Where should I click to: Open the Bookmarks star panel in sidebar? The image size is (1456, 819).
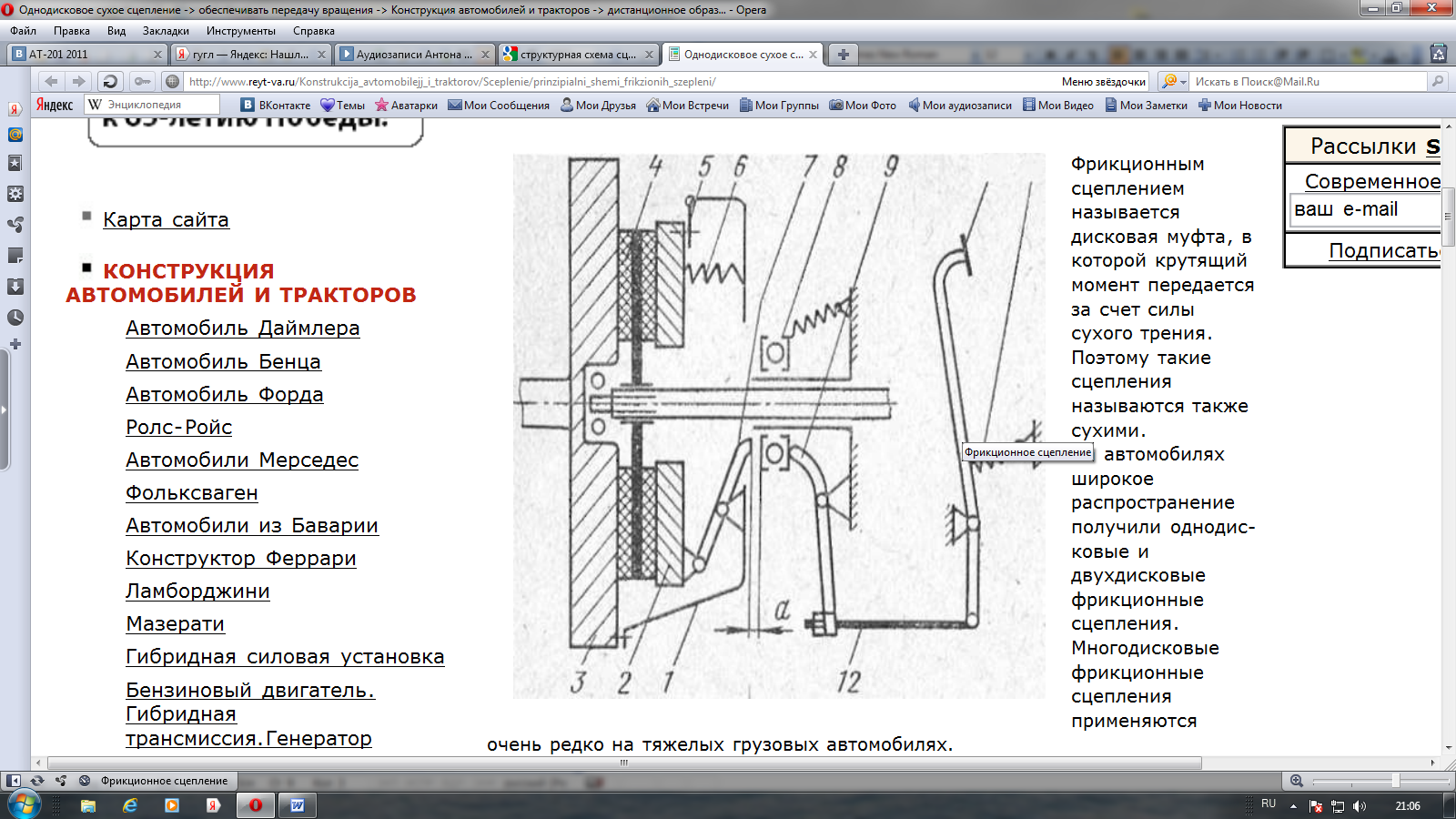15,163
